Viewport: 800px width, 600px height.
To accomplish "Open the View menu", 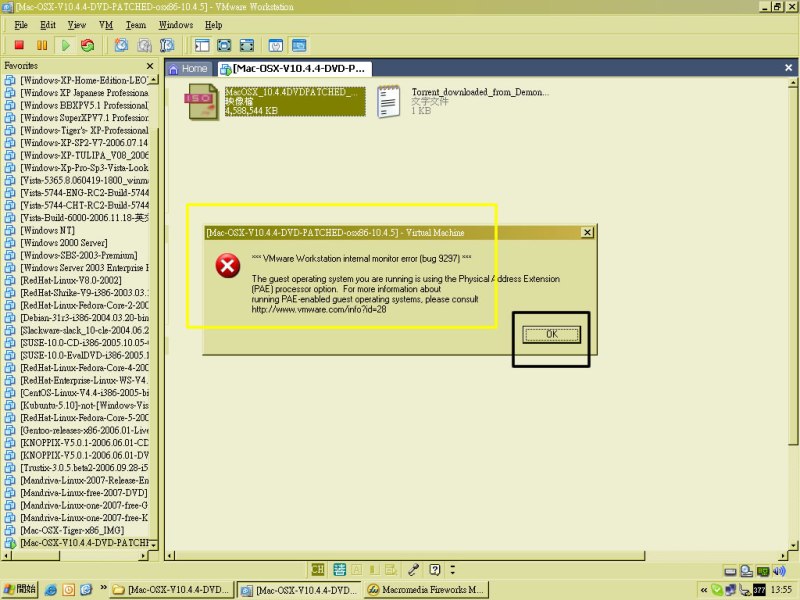I will (x=77, y=25).
